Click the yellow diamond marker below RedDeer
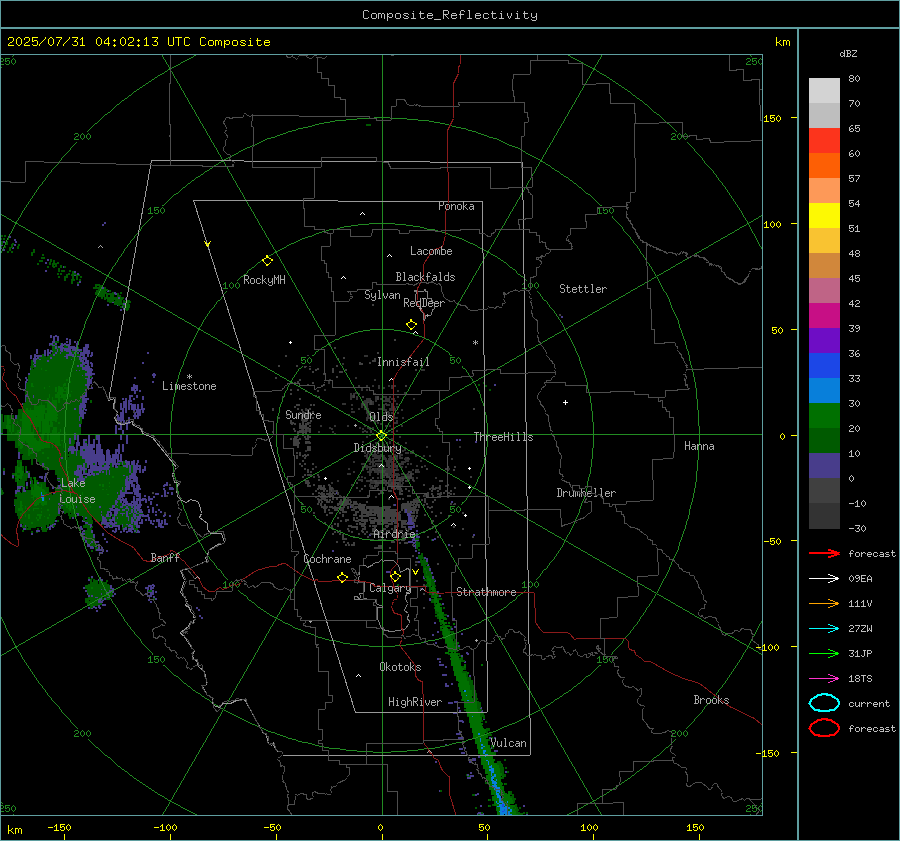The image size is (900, 841). (411, 325)
